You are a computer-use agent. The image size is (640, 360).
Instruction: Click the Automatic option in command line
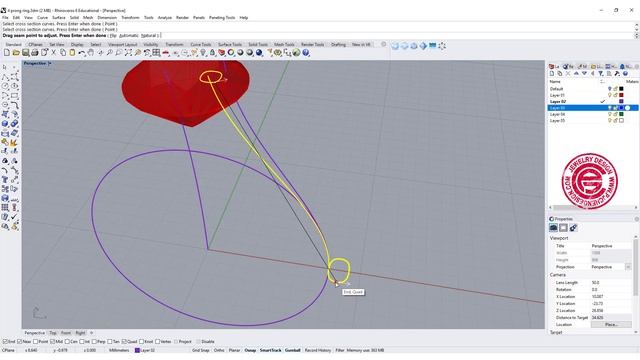(x=129, y=36)
